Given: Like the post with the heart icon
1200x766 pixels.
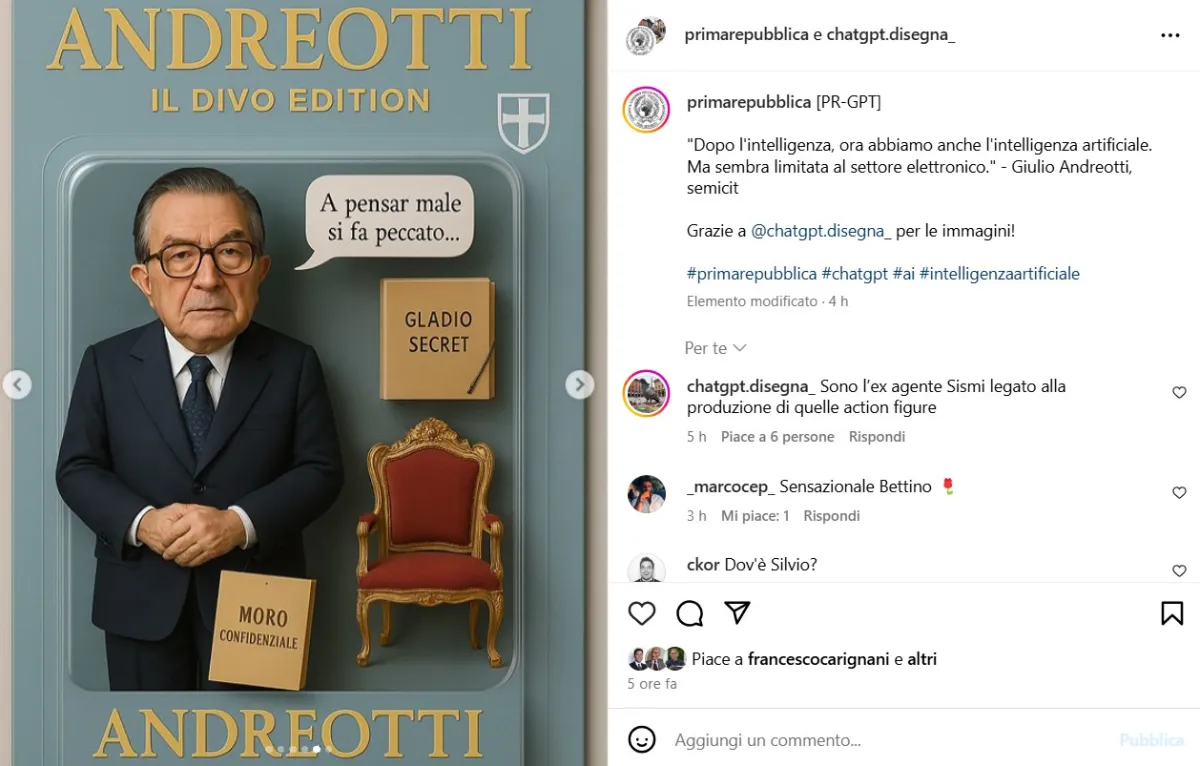Looking at the screenshot, I should [642, 613].
